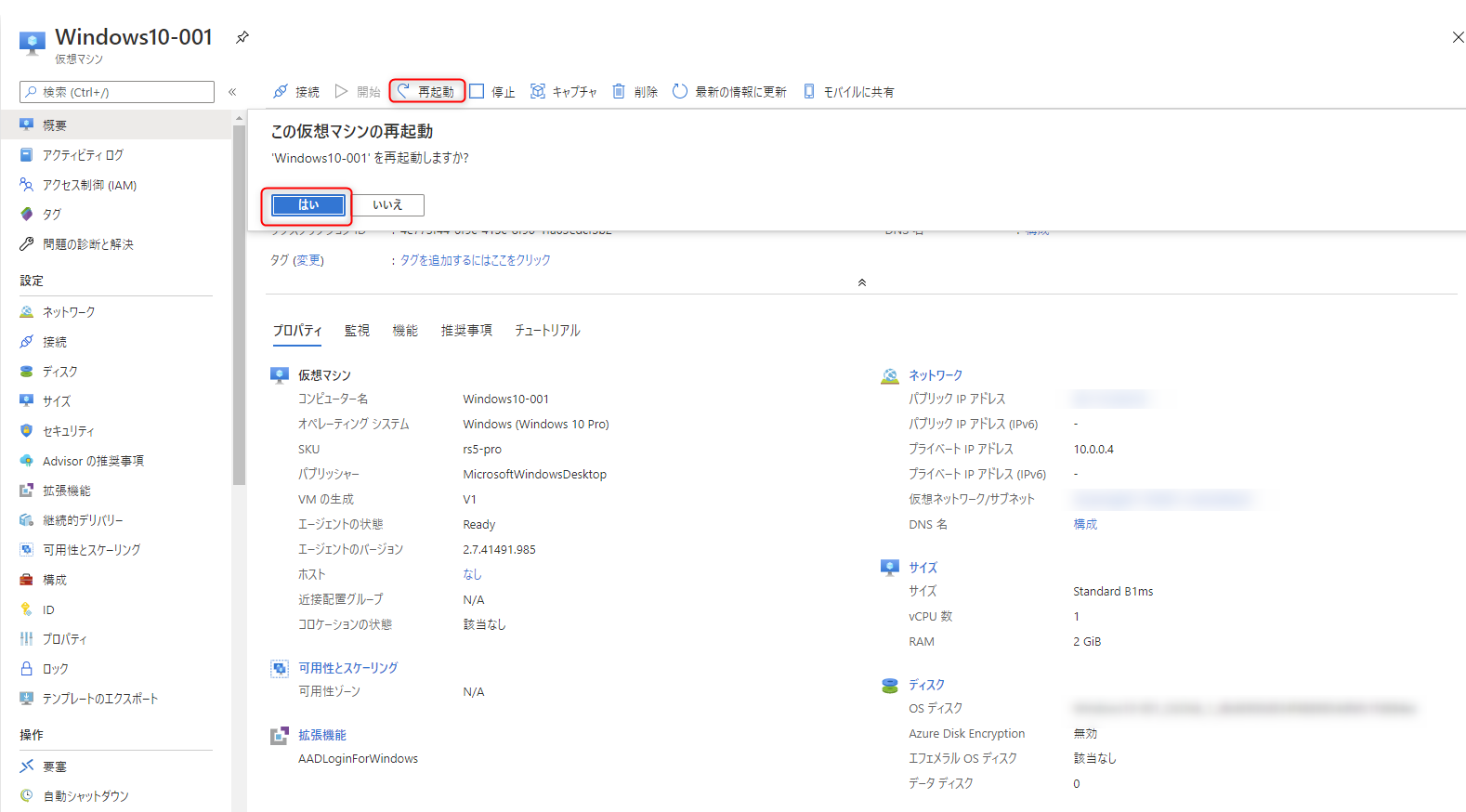Open 拡張機能 section heading link
1466x812 pixels.
[x=321, y=735]
